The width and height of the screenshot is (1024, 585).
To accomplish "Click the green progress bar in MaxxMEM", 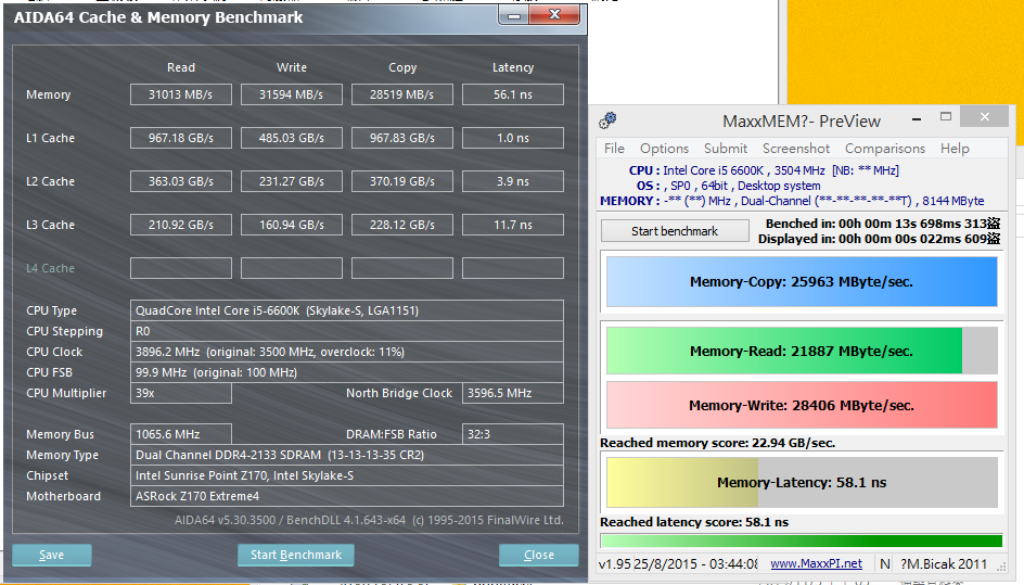I will click(x=801, y=541).
